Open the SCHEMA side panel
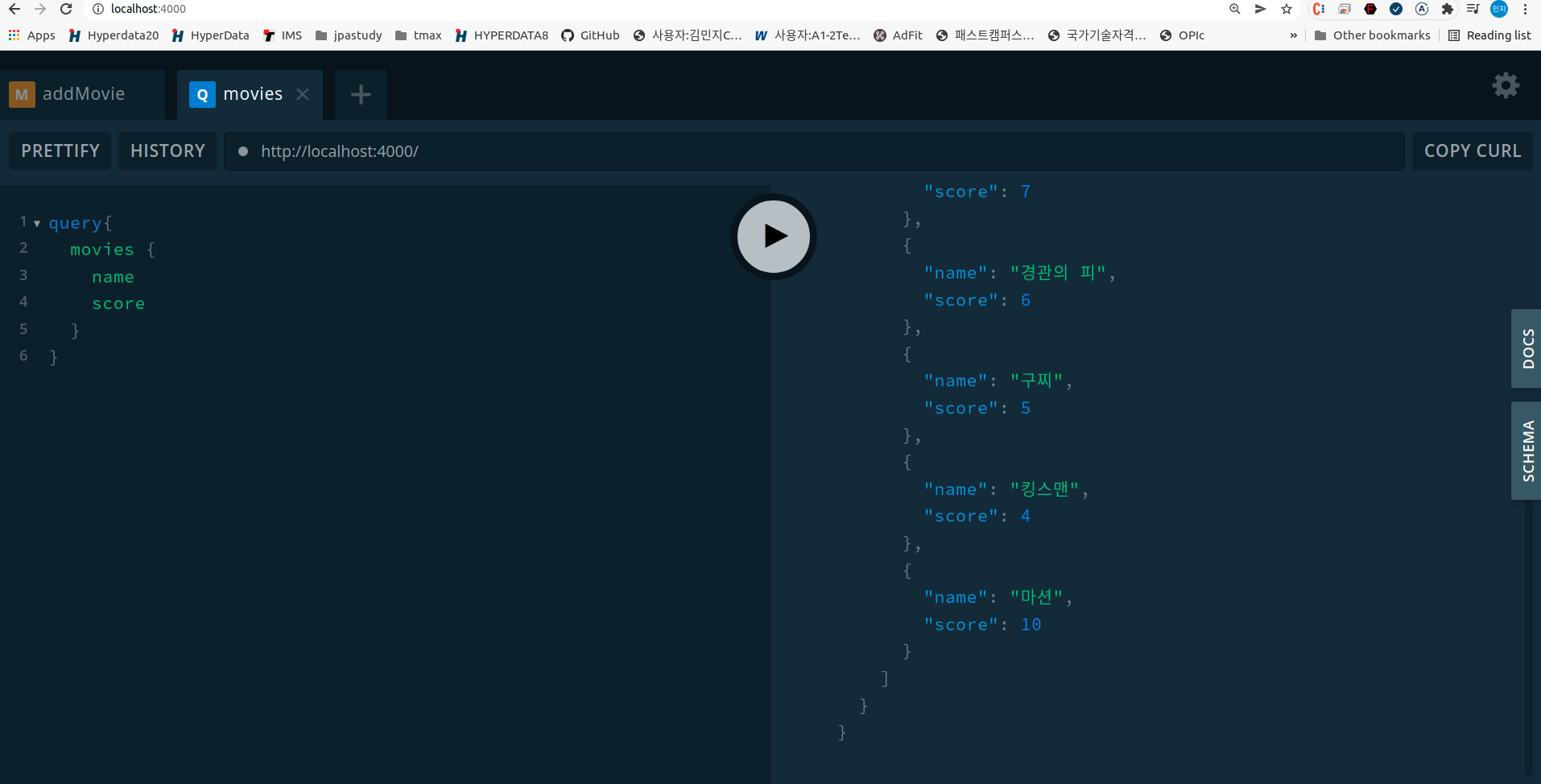This screenshot has height=784, width=1541. tap(1527, 450)
